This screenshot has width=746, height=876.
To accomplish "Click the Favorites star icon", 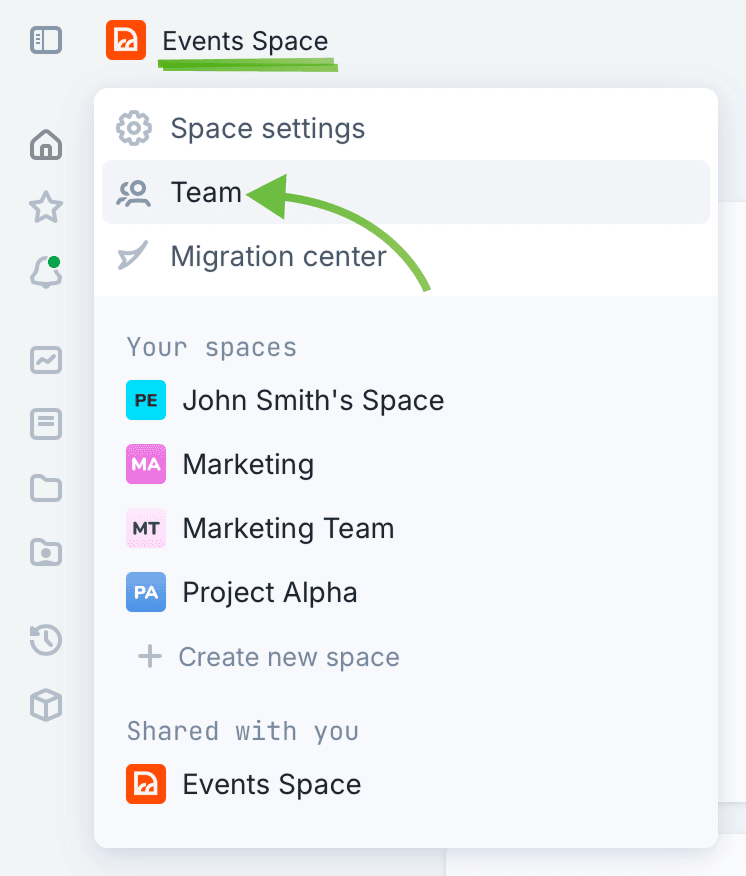I will point(46,208).
